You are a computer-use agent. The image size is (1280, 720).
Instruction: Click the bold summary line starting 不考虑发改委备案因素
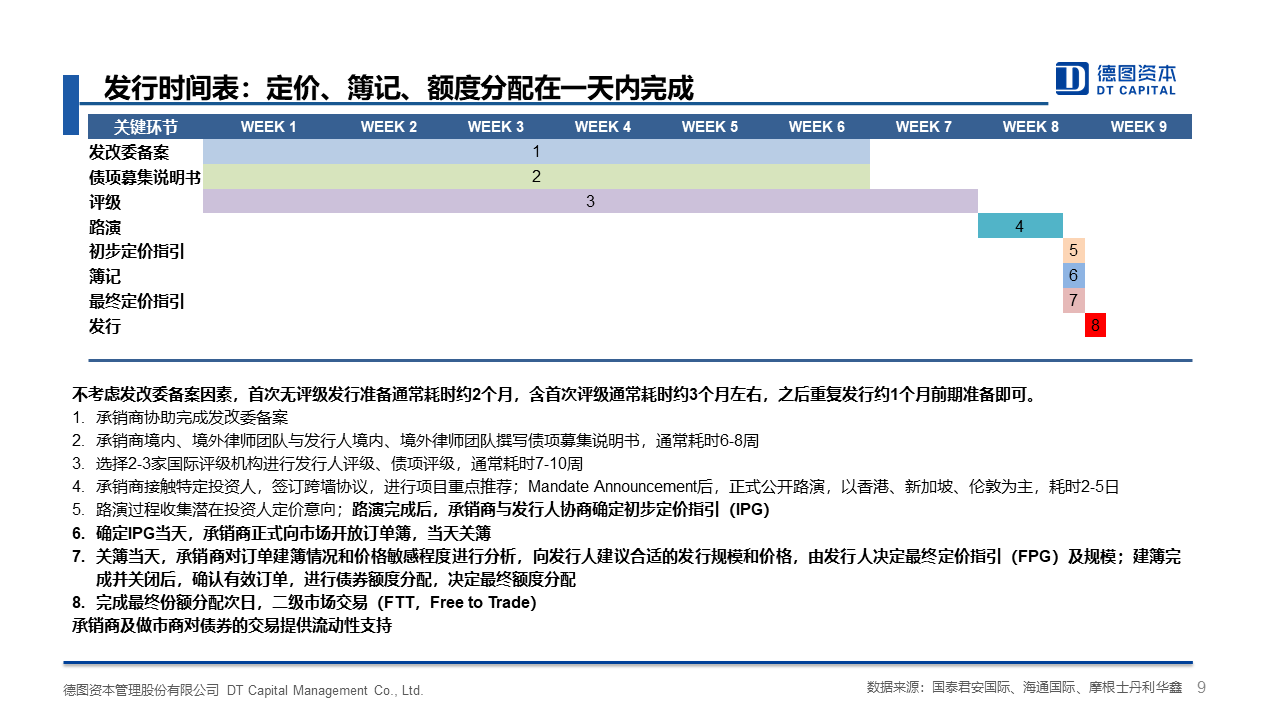(x=557, y=394)
